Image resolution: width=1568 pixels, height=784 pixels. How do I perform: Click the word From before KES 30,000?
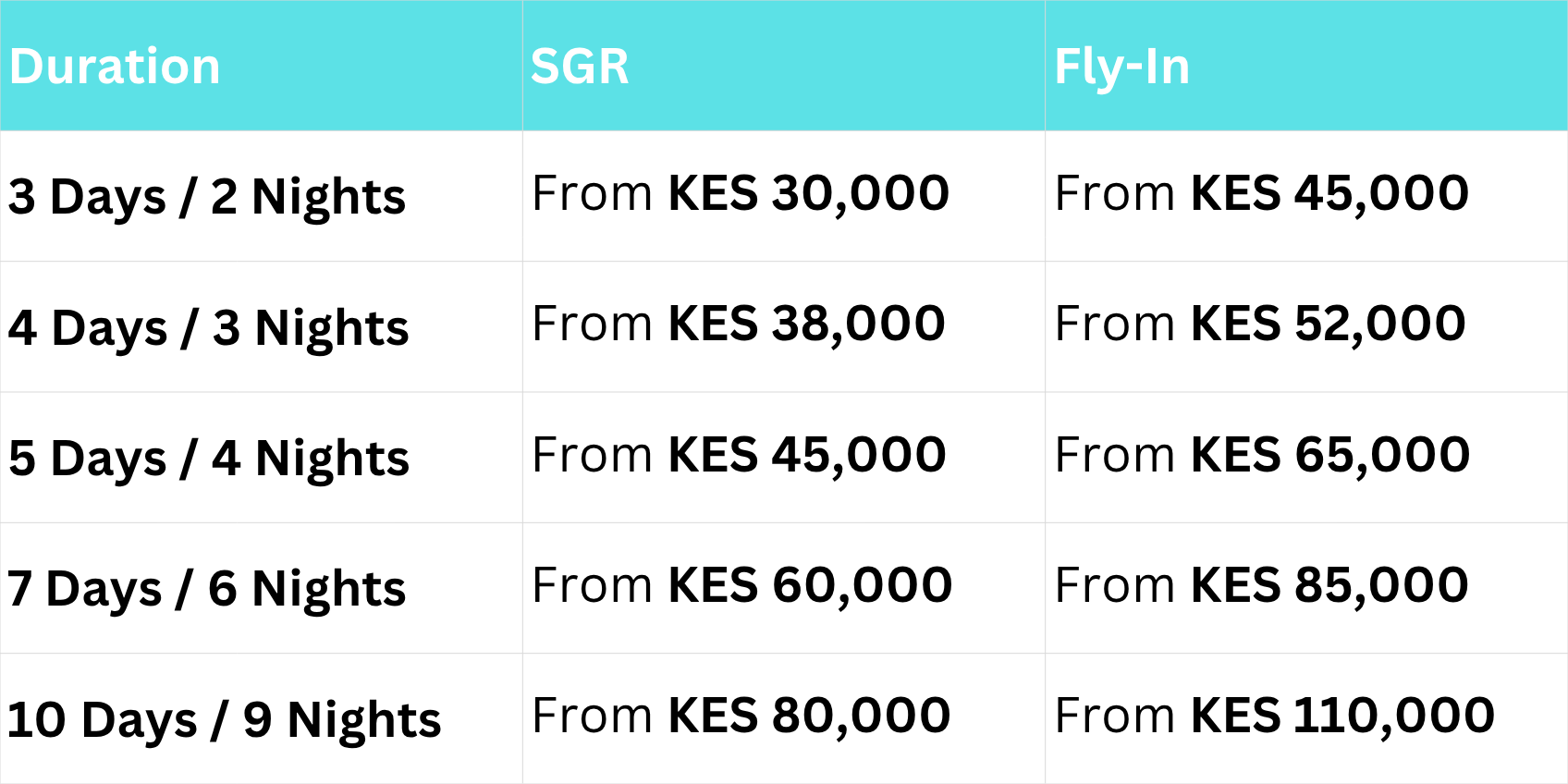tap(593, 193)
